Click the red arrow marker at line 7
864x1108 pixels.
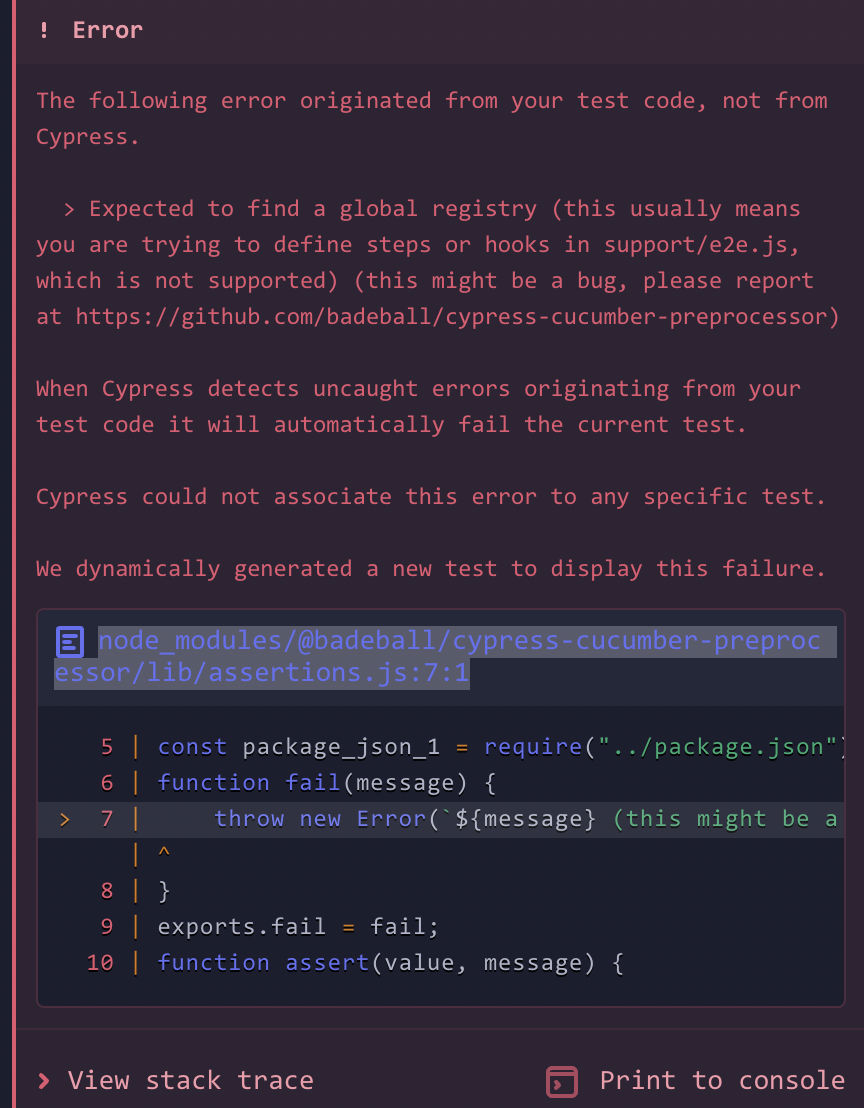(x=63, y=818)
